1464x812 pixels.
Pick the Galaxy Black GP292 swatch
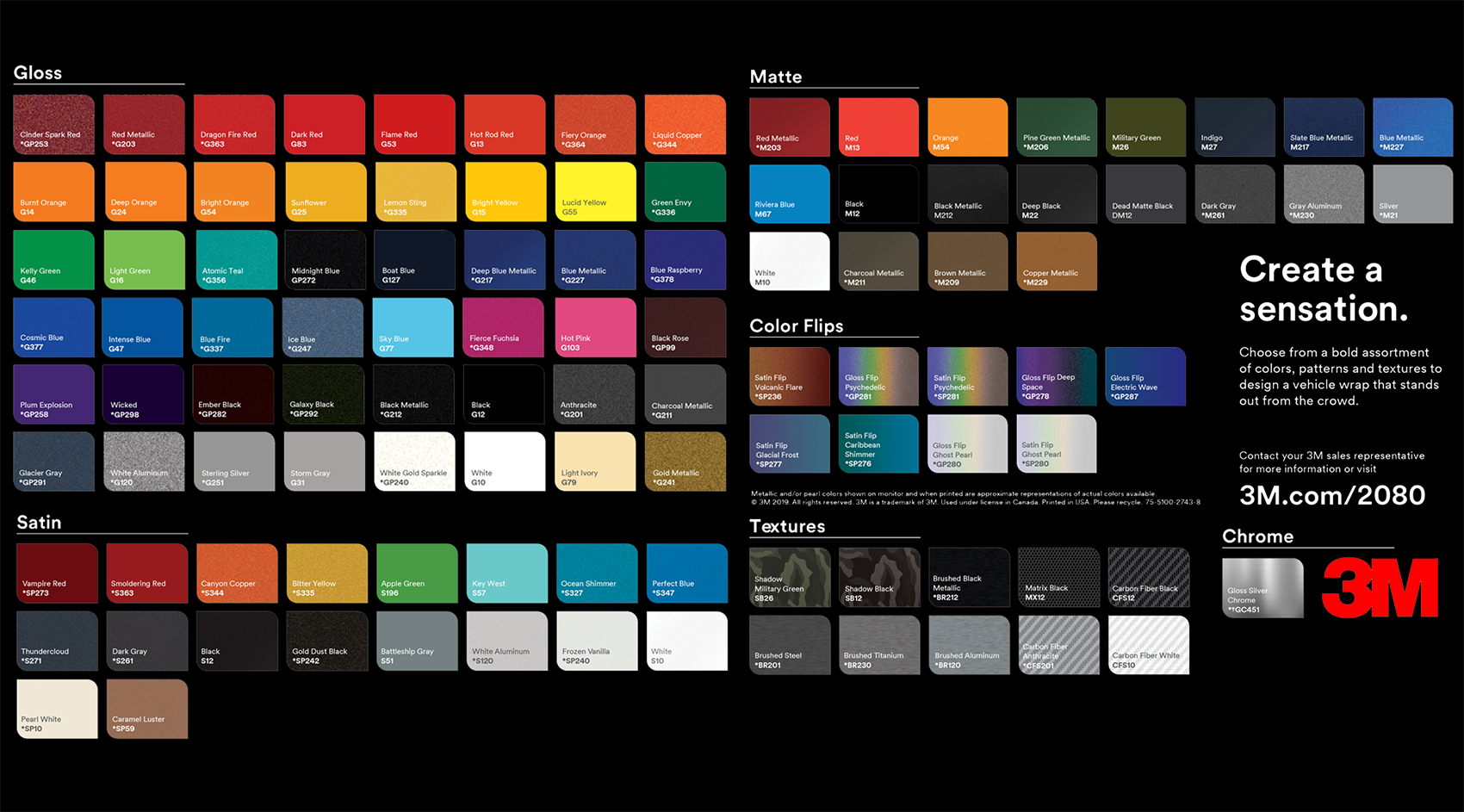324,394
